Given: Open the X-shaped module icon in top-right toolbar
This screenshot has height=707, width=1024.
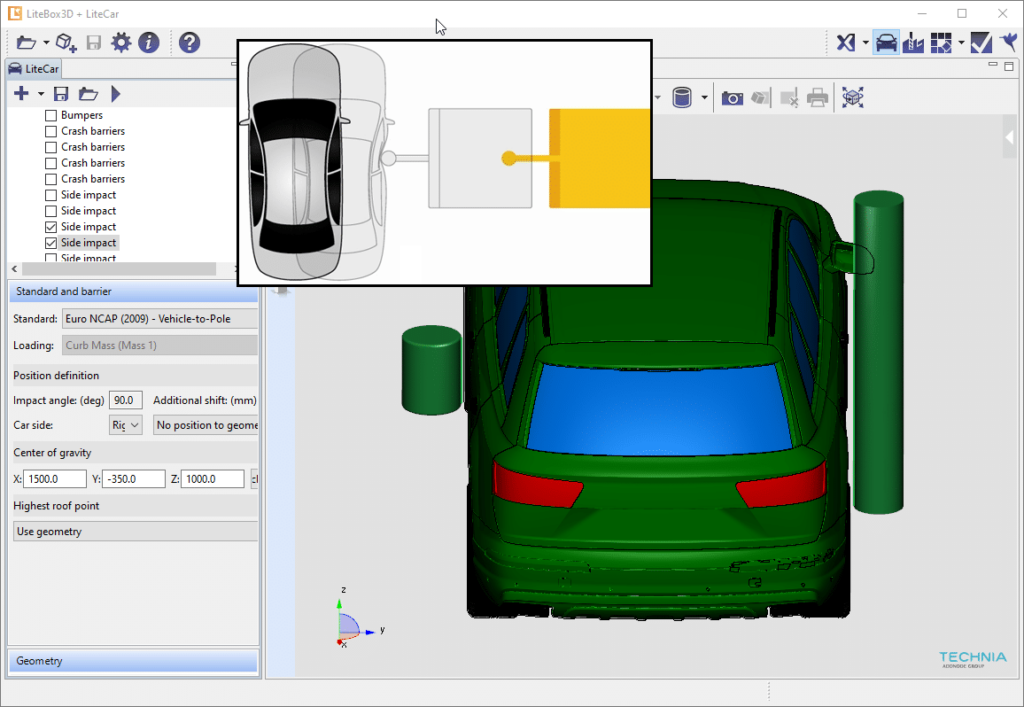Looking at the screenshot, I should 846,43.
